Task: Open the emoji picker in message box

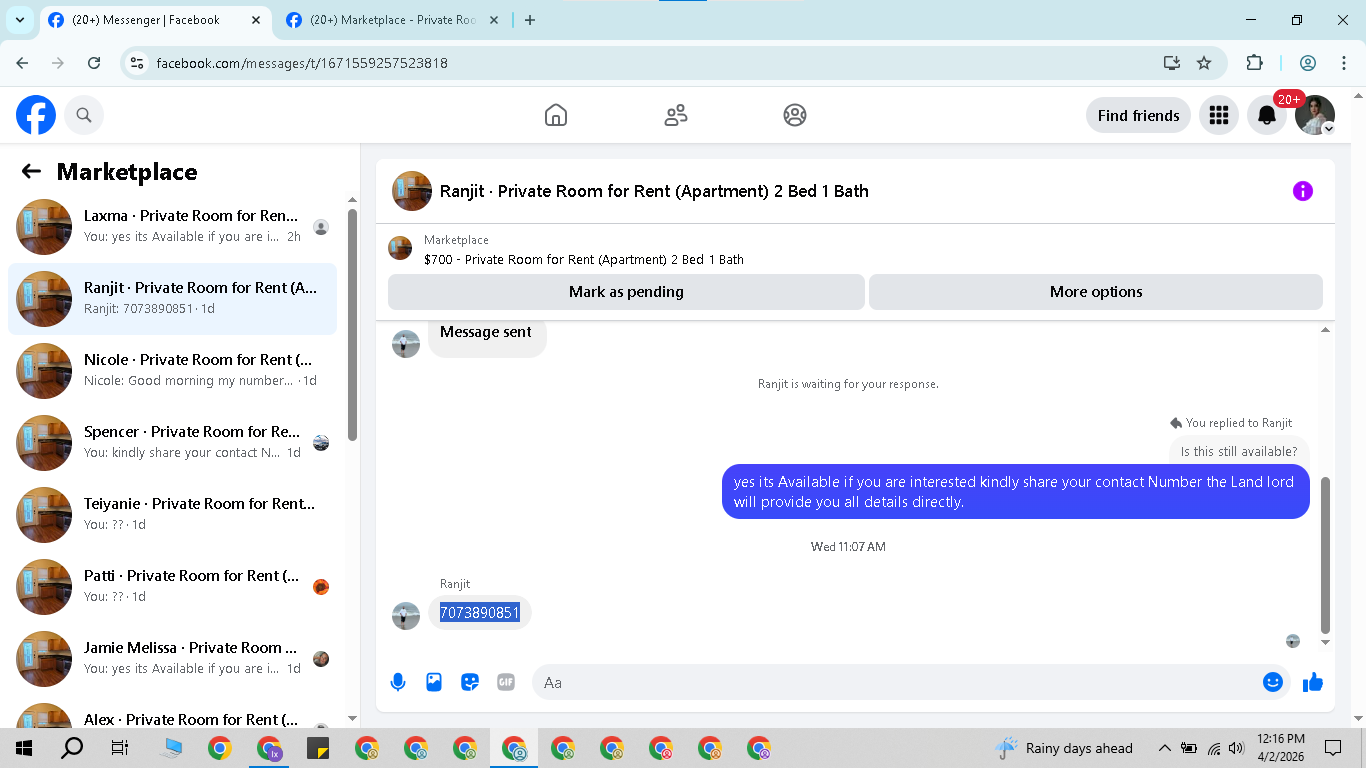Action: (x=1273, y=682)
